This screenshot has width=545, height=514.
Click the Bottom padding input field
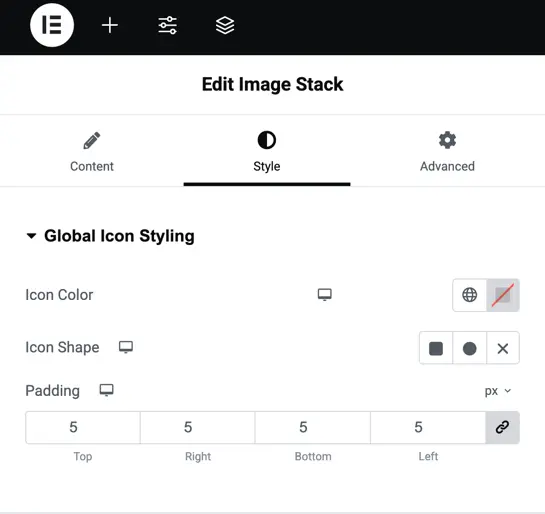(x=313, y=427)
